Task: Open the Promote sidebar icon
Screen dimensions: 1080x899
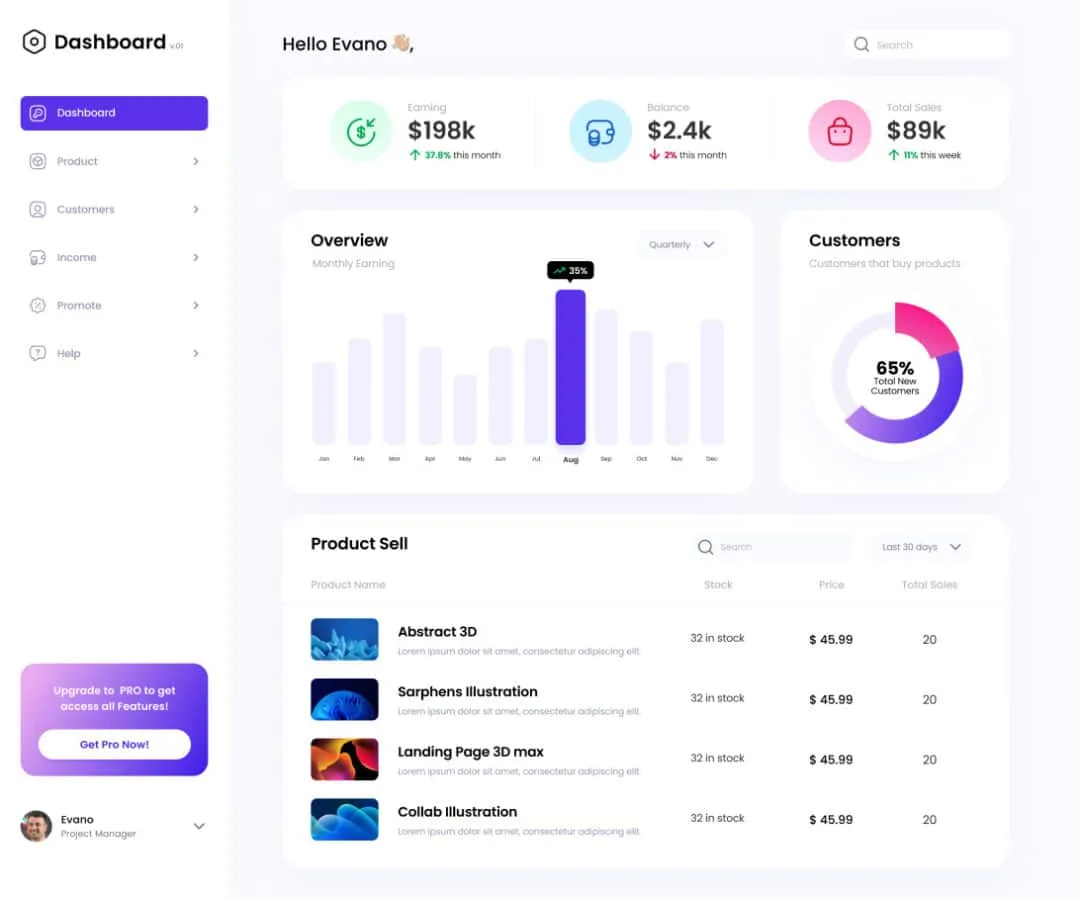Action: coord(36,305)
